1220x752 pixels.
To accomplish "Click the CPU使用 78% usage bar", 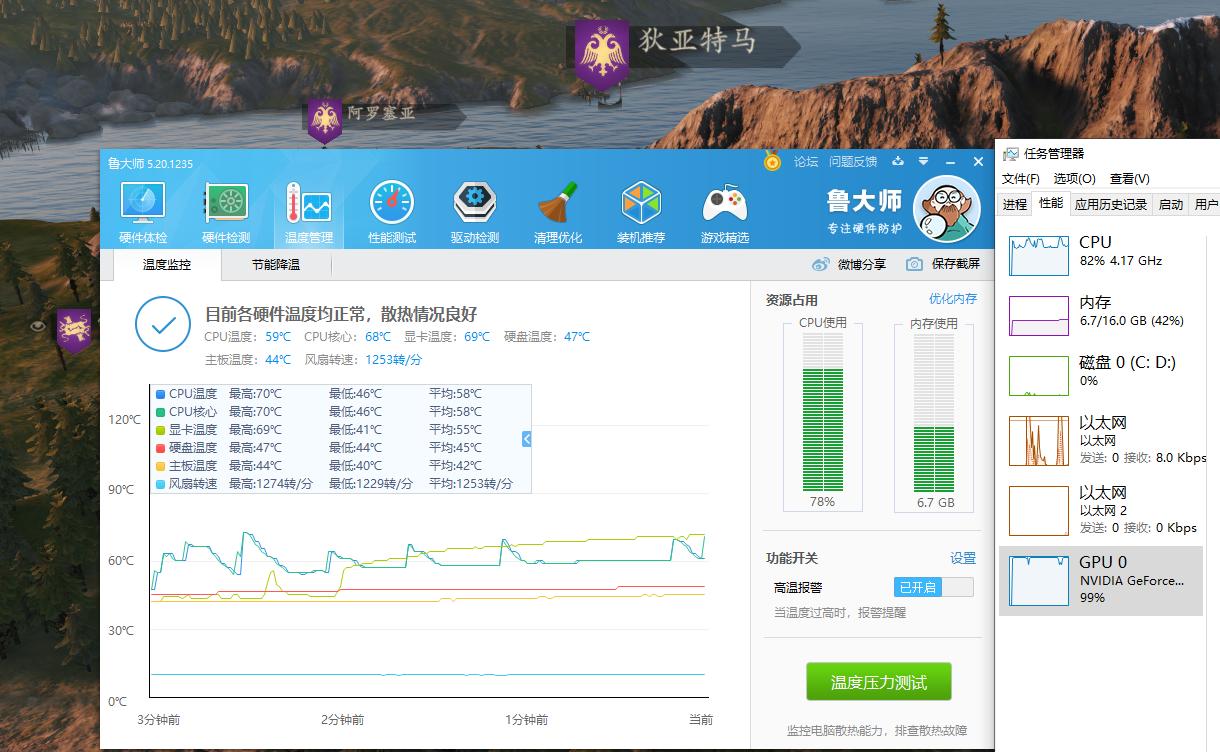I will click(823, 413).
